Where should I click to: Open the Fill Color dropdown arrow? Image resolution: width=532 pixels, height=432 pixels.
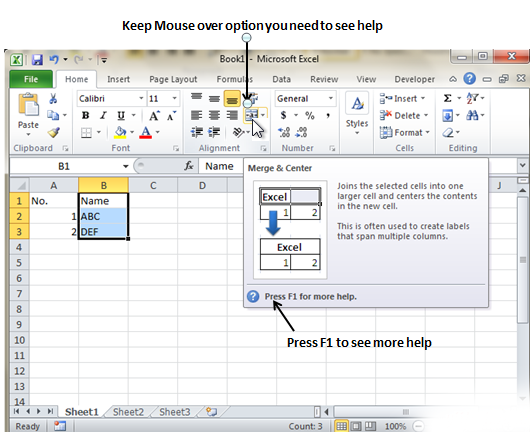tap(132, 132)
